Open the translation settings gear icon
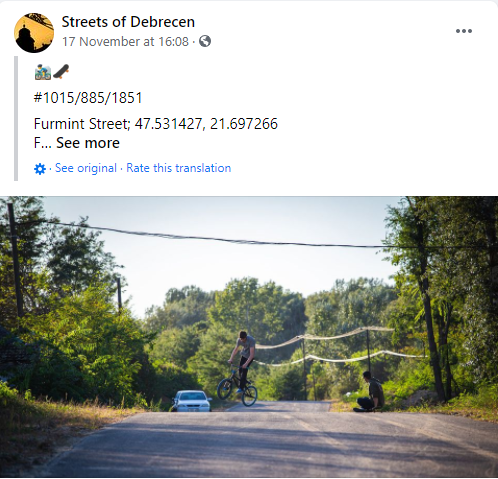 pos(40,169)
